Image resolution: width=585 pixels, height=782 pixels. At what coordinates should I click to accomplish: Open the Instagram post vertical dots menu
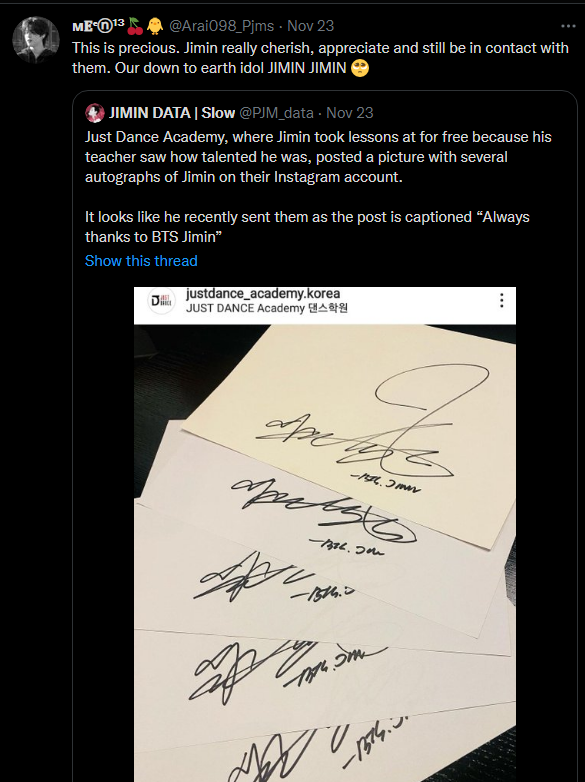(x=501, y=301)
